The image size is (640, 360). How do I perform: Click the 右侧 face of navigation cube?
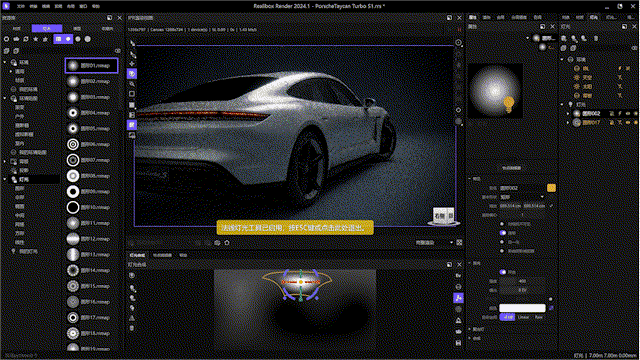439,216
